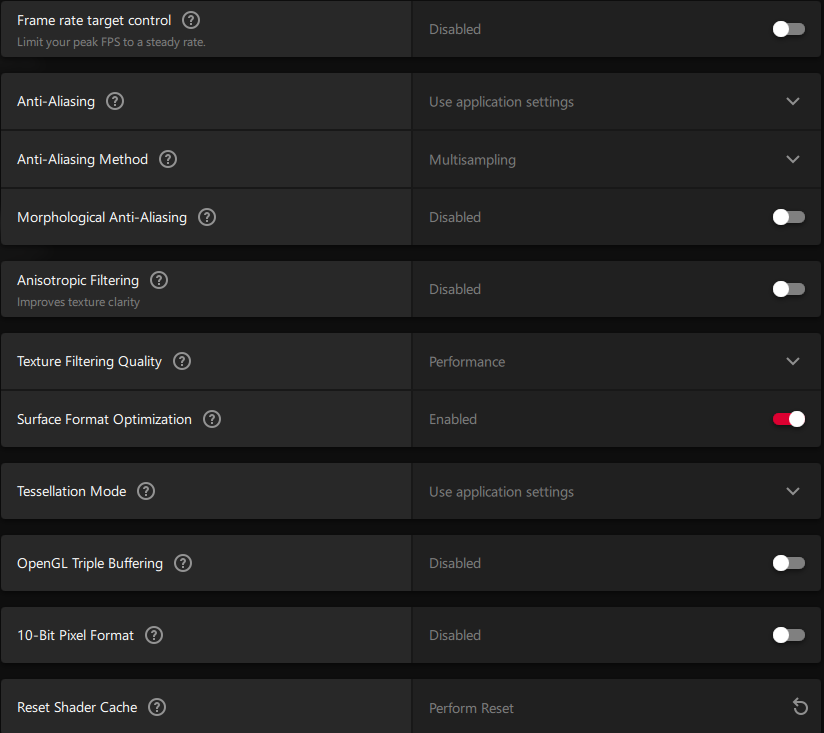This screenshot has height=733, width=824.
Task: Click the Perform Reset button
Action: point(471,708)
